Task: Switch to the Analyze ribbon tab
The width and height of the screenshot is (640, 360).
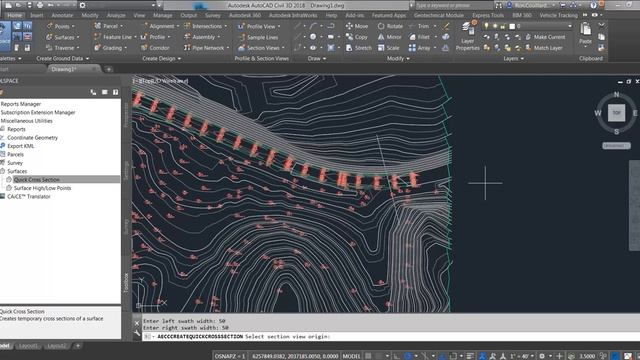Action: coord(116,15)
